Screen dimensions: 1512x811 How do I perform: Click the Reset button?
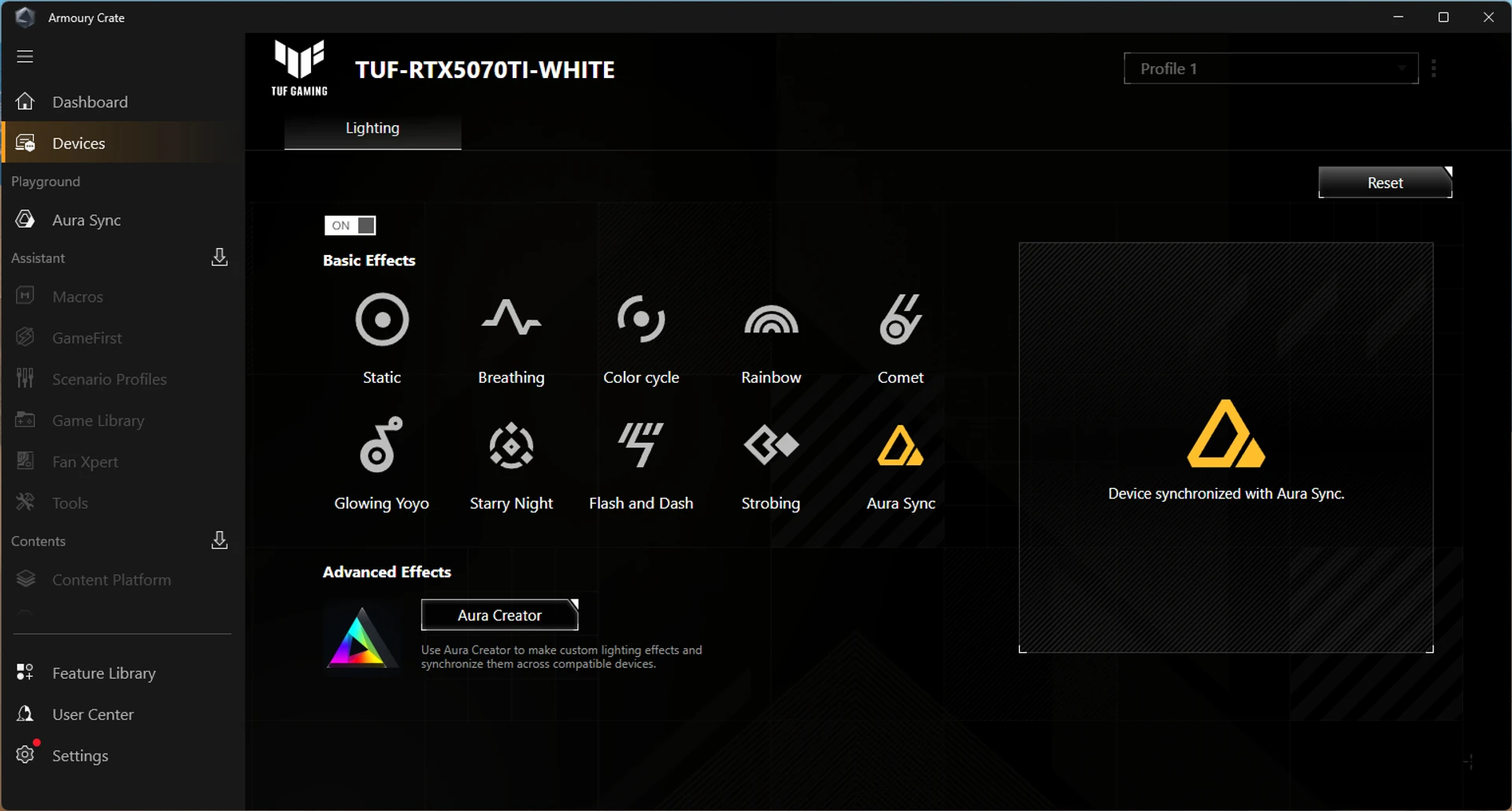coord(1385,183)
